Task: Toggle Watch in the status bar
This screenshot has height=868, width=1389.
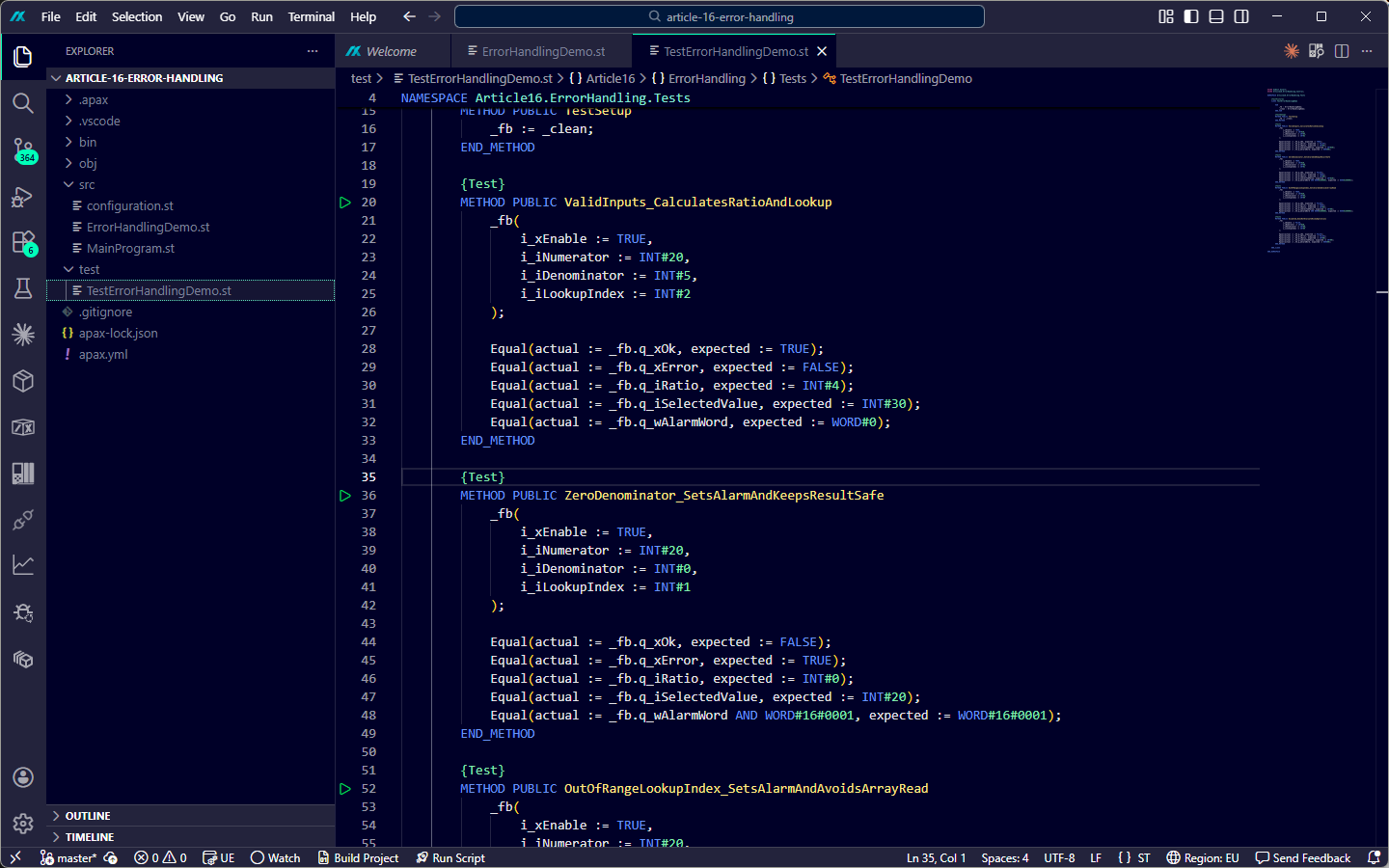Action: [275, 857]
